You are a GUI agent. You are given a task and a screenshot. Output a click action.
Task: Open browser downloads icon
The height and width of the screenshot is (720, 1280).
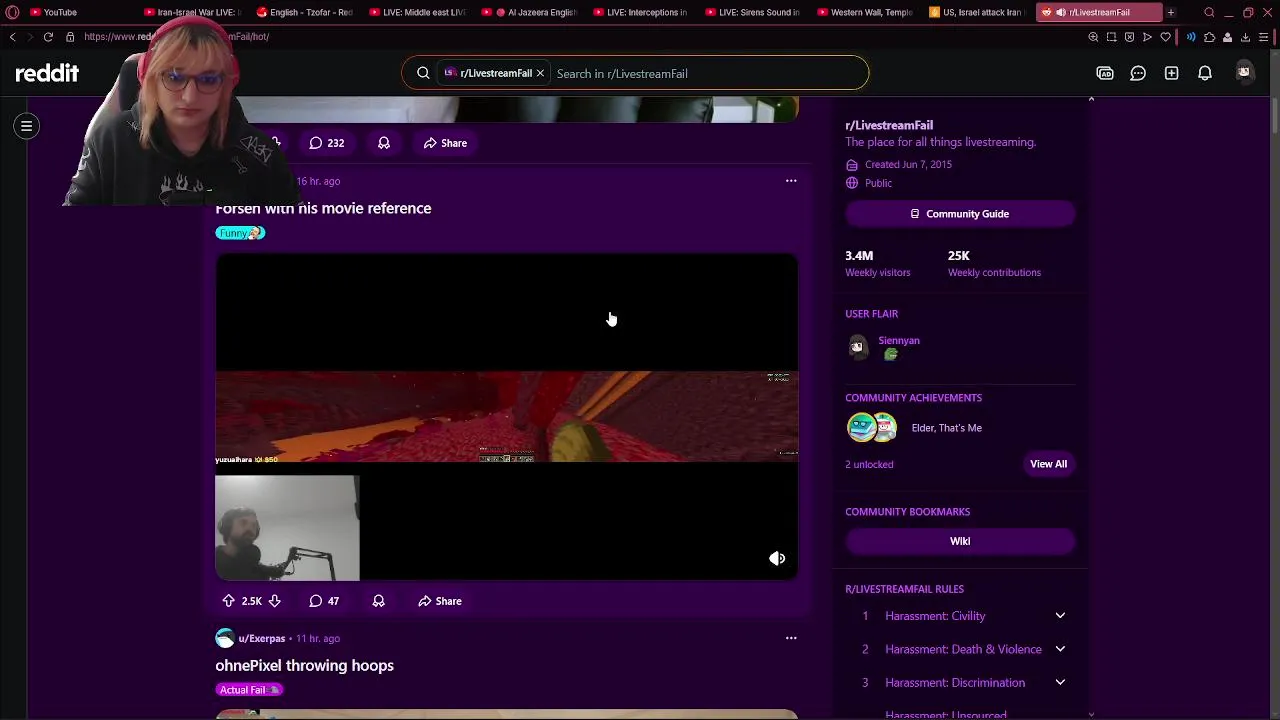point(1245,37)
